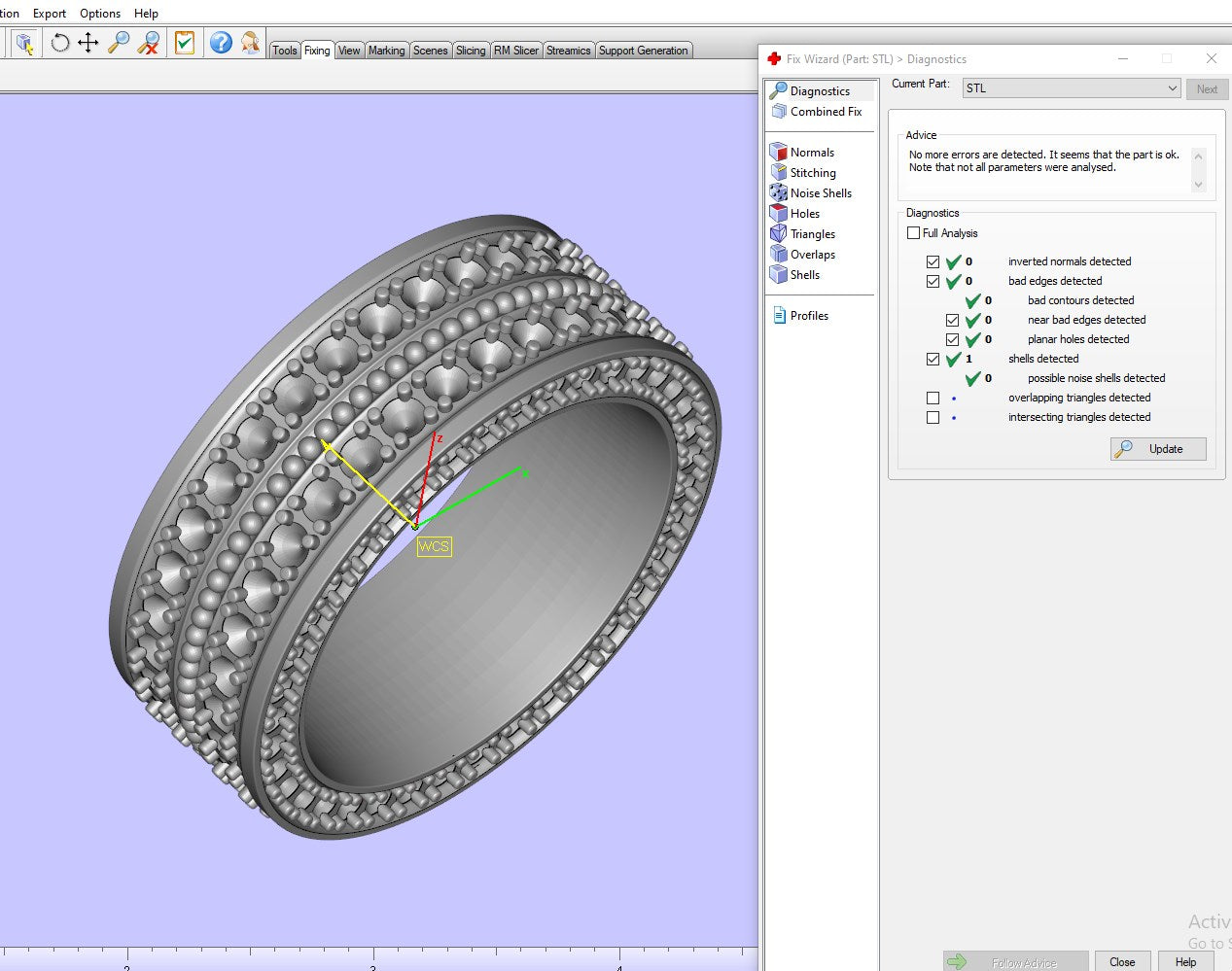Viewport: 1232px width, 971px height.
Task: Open the Profiles section
Action: click(808, 316)
